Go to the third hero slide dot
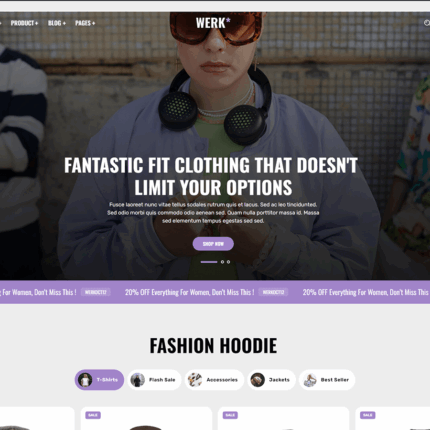The width and height of the screenshot is (430, 430). click(228, 262)
